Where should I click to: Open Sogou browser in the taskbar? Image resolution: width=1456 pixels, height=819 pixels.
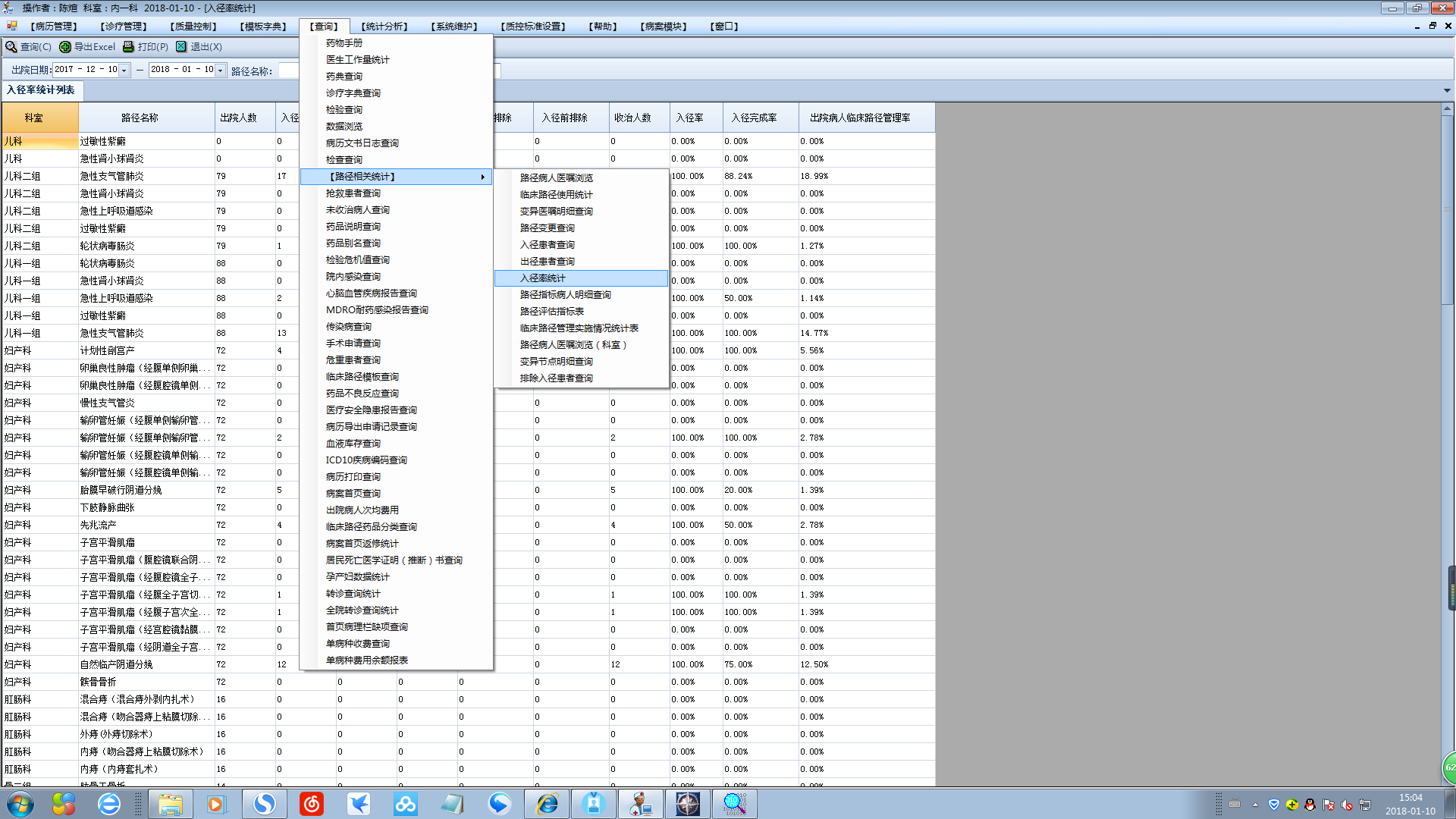pos(265,804)
